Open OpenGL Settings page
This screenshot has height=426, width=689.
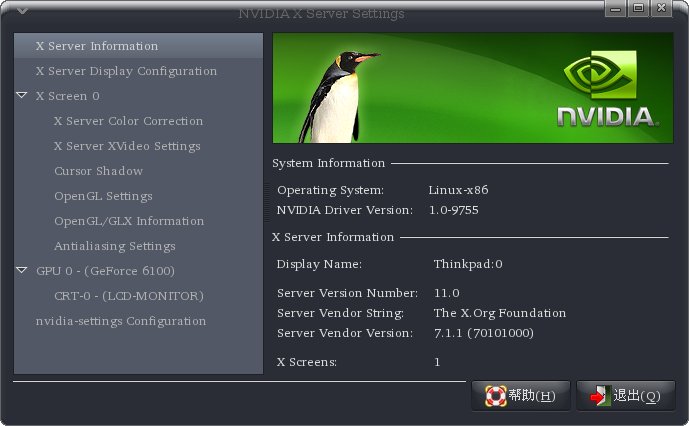(103, 196)
